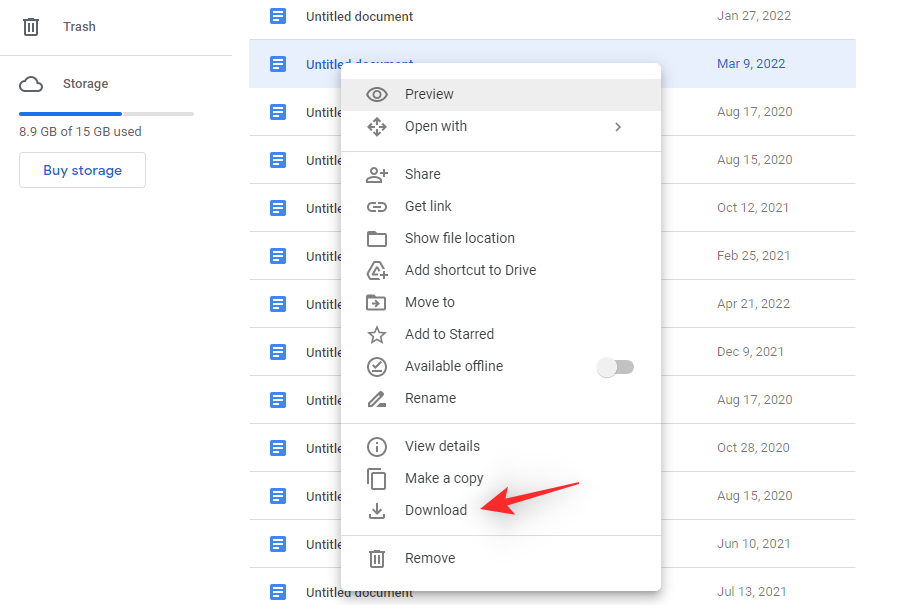Select Move to menu entry
Image resolution: width=902 pixels, height=606 pixels.
tap(500, 302)
